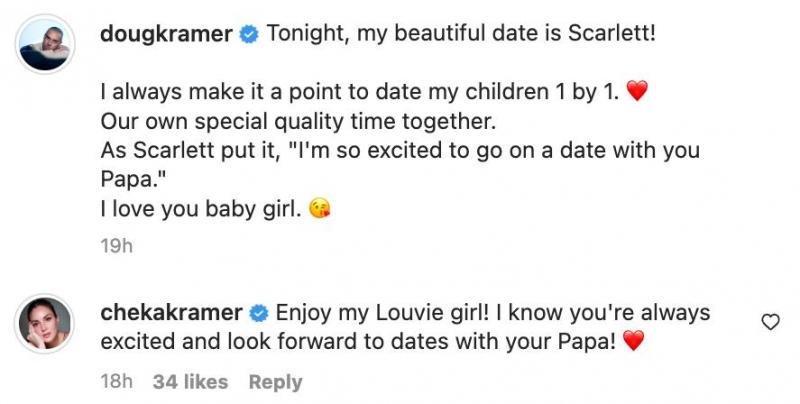This screenshot has width=800, height=404.
Task: Click dougkramer's verified badge
Action: point(249,36)
